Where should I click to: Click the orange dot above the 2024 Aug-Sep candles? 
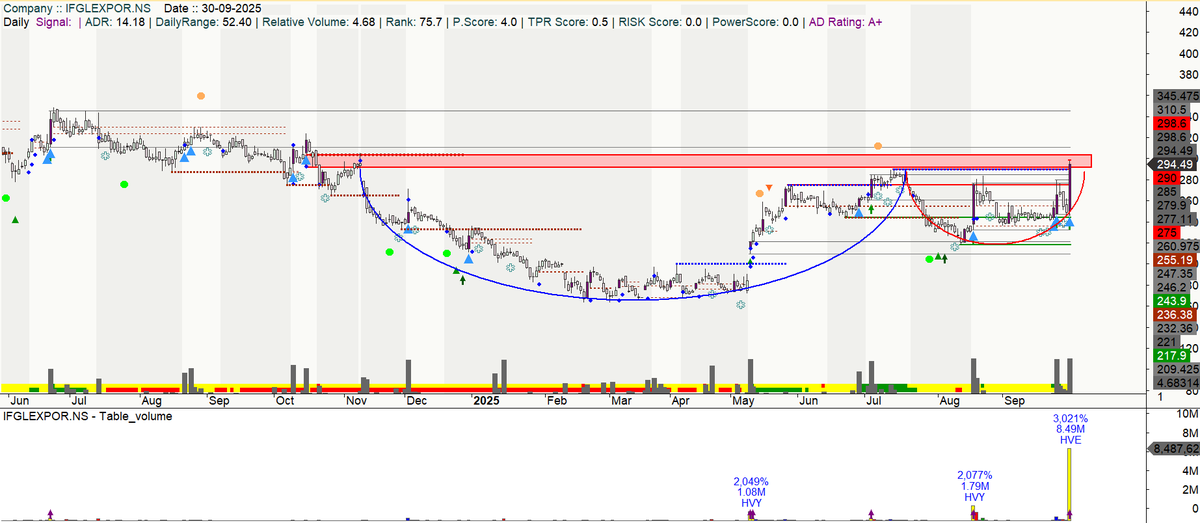[x=201, y=95]
